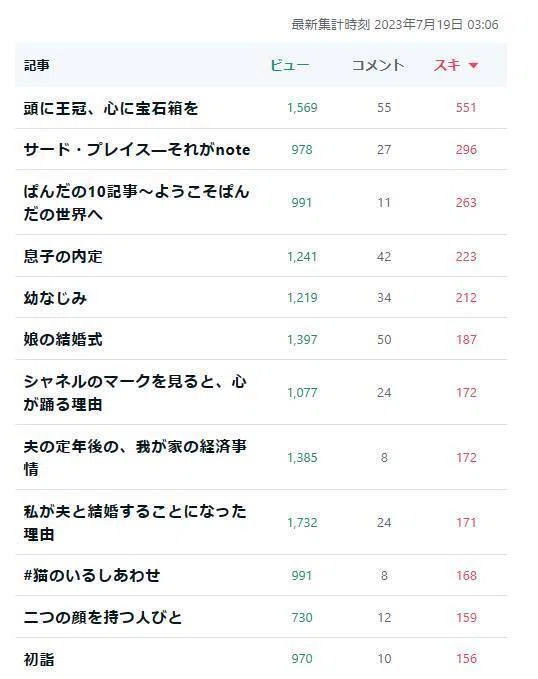538x679 pixels.
Task: Open article ぱんだの10記事～ようこそぱんだの世界へ
Action: coord(136,203)
